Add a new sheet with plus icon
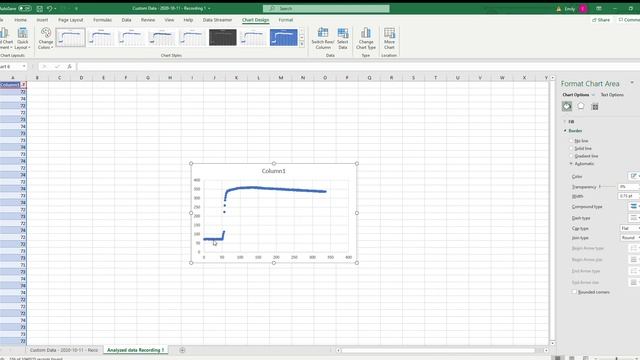The height and width of the screenshot is (360, 640). [182, 350]
